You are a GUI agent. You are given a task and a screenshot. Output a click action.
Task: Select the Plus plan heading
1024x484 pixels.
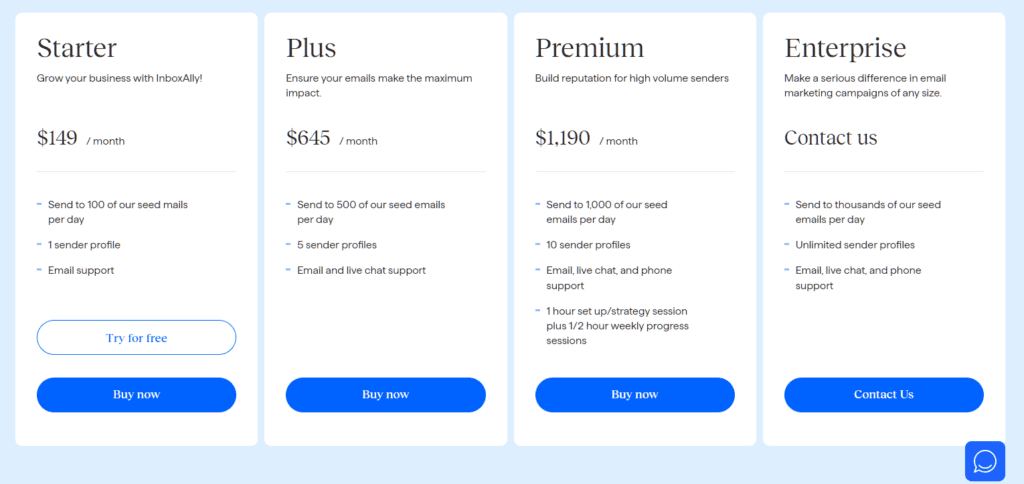point(312,48)
